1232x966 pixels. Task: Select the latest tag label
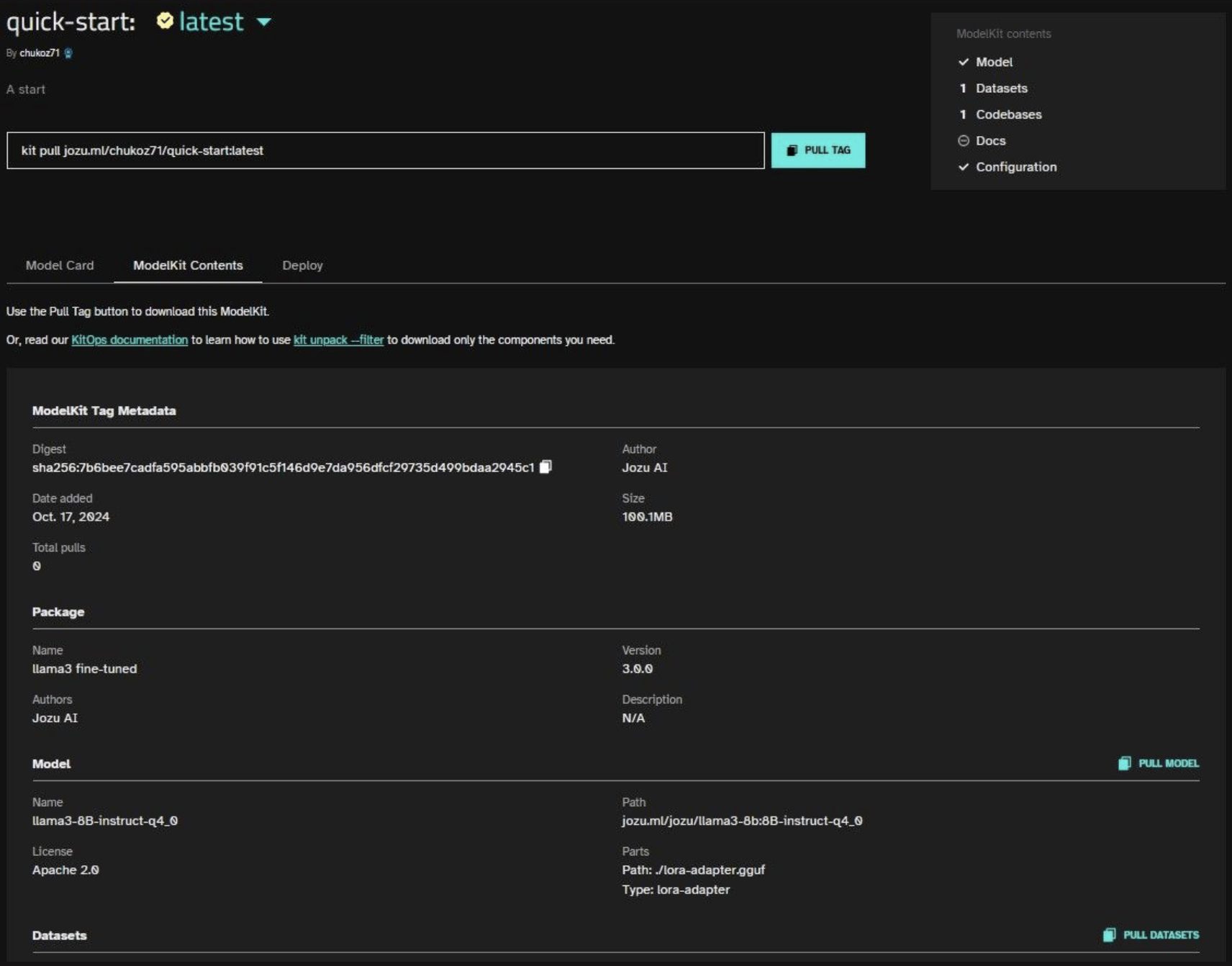click(x=211, y=22)
